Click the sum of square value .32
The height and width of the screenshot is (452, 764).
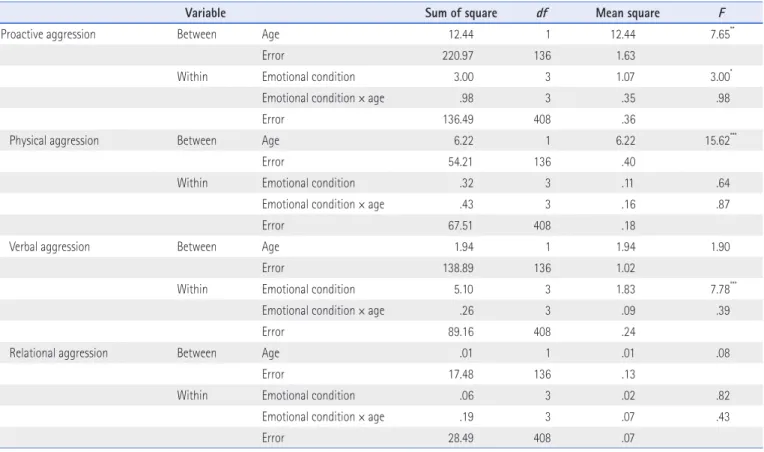coord(466,183)
